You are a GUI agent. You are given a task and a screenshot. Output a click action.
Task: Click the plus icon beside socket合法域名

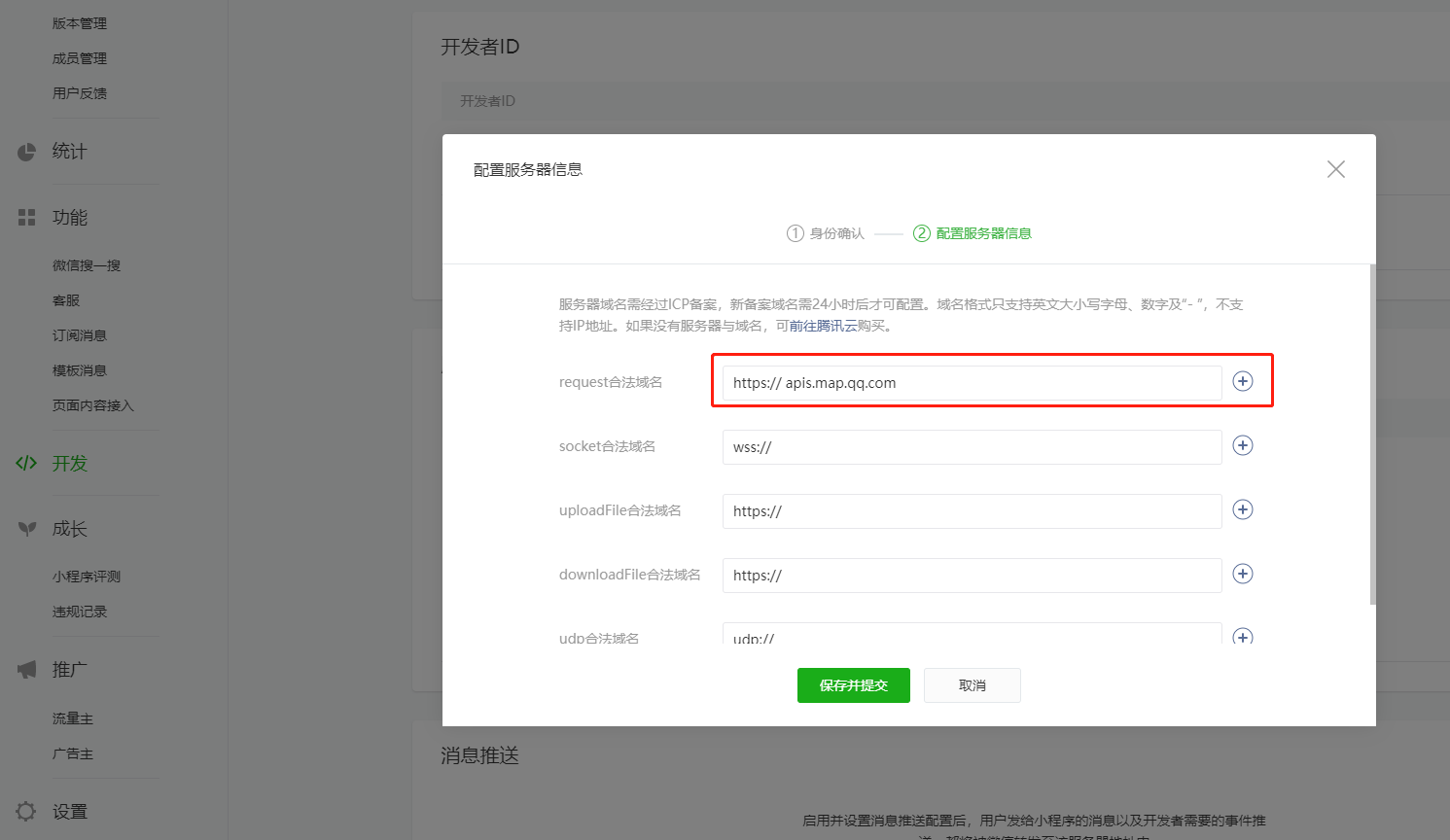click(1243, 445)
